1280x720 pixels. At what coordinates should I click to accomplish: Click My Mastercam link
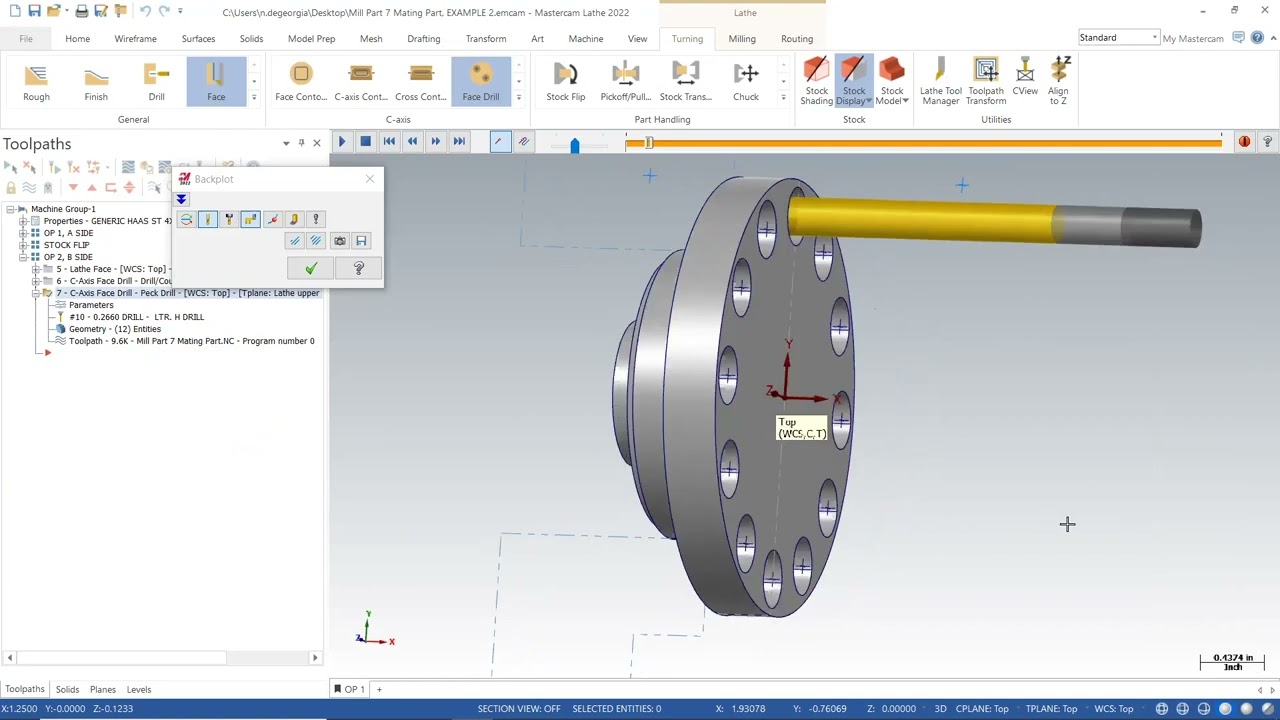[x=1193, y=39]
